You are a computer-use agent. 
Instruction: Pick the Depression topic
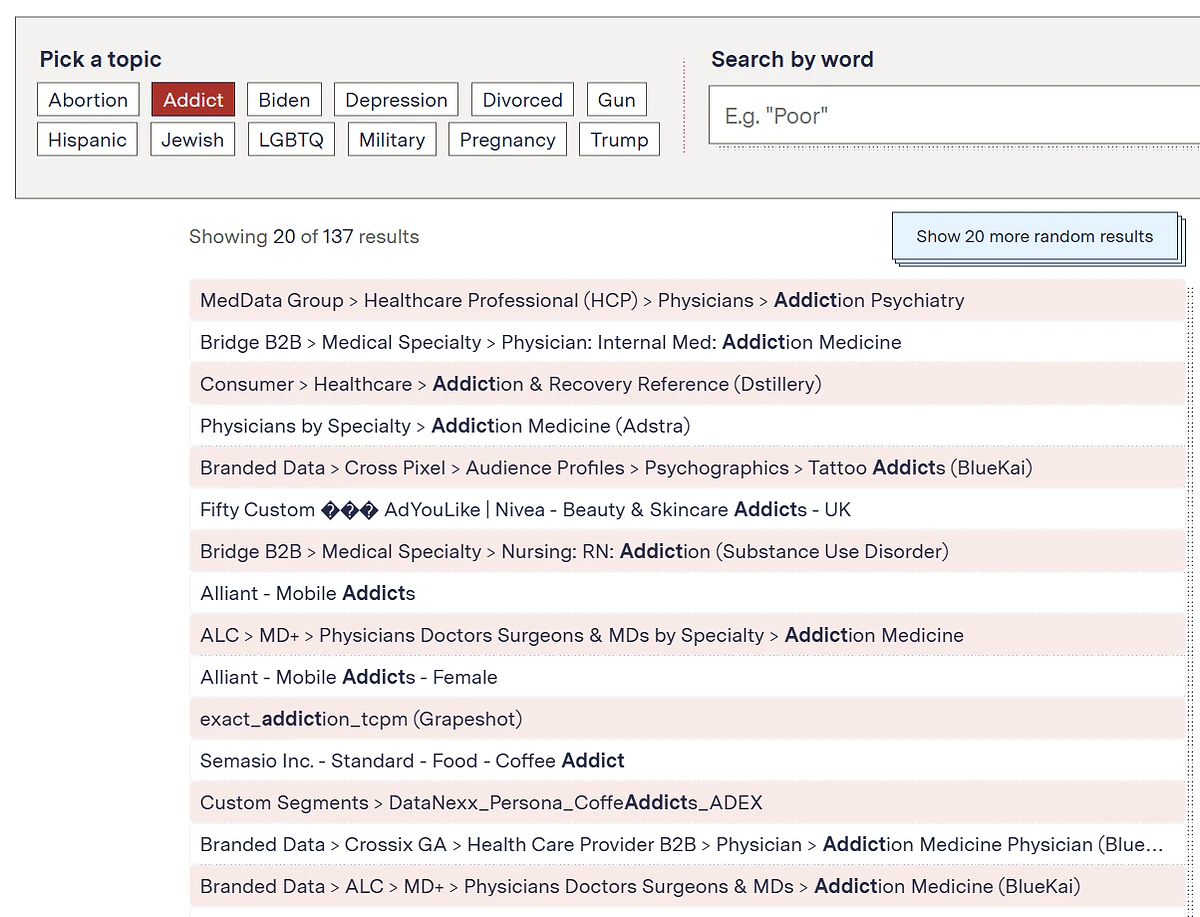[x=396, y=100]
